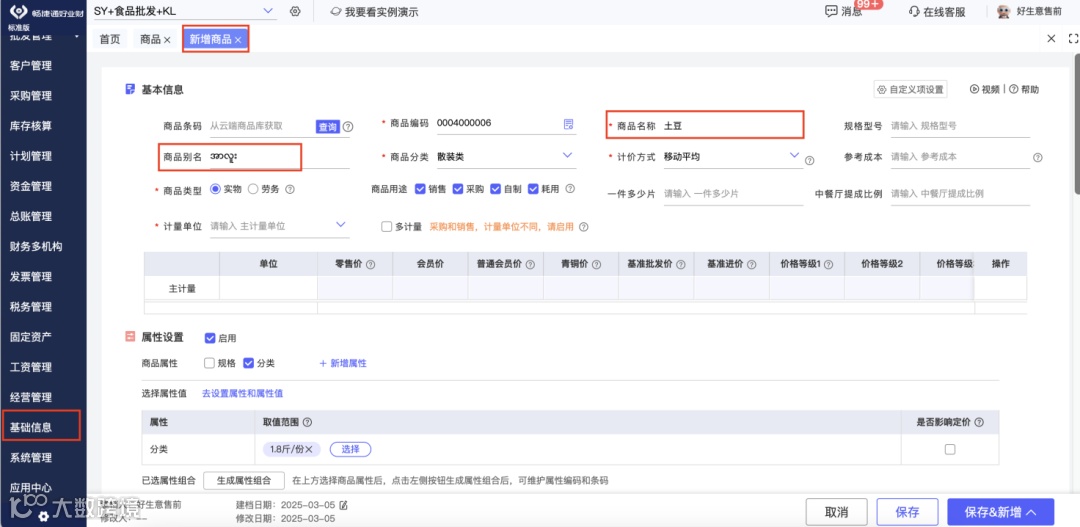This screenshot has height=527, width=1080.
Task: Select the 实物 radio button
Action: point(215,189)
